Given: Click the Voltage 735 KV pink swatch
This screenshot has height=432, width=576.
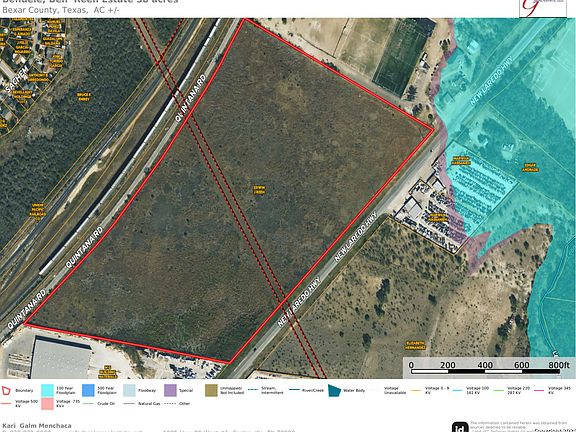Looking at the screenshot, I should pos(47,403).
